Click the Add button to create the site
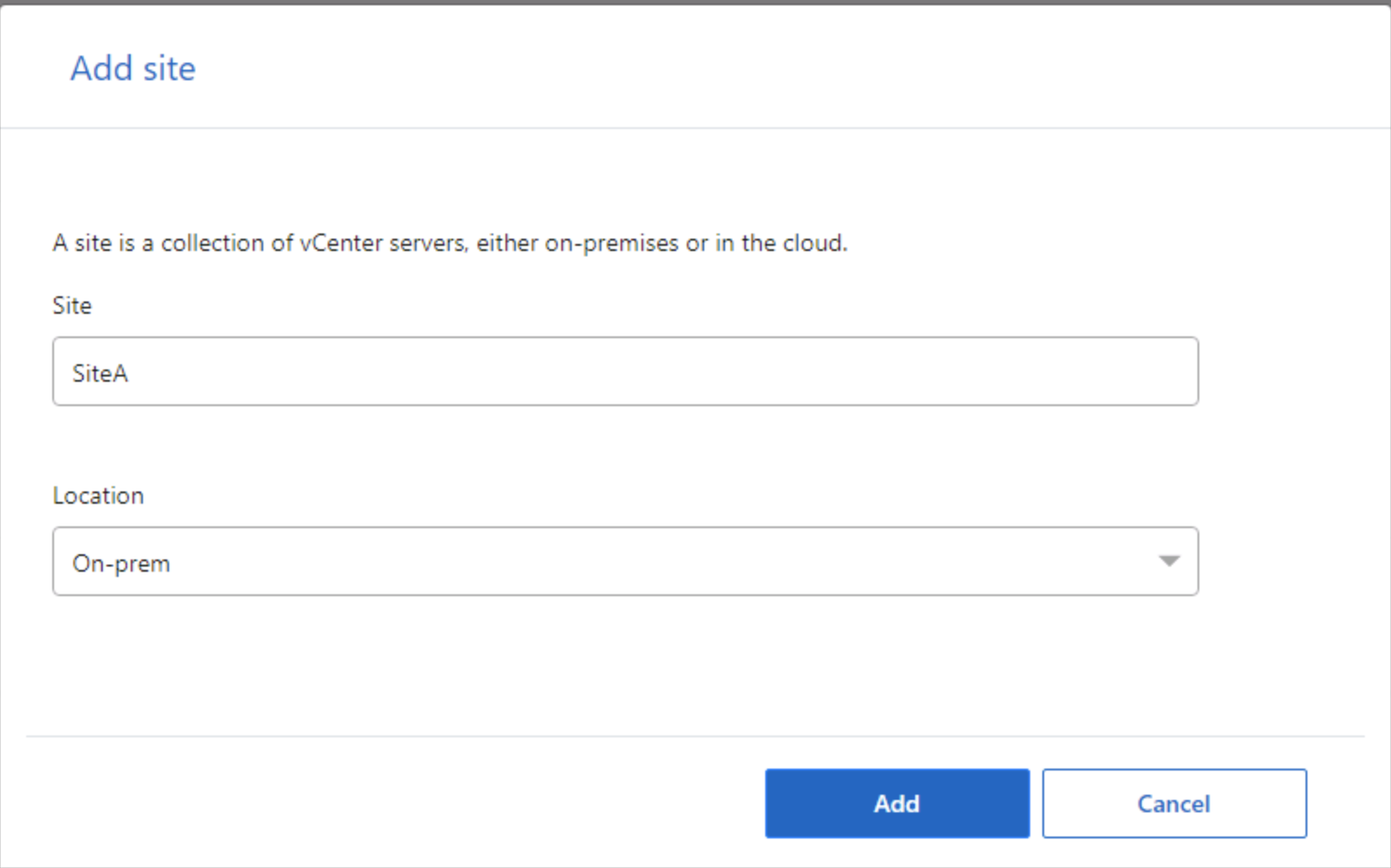The width and height of the screenshot is (1391, 868). point(896,803)
